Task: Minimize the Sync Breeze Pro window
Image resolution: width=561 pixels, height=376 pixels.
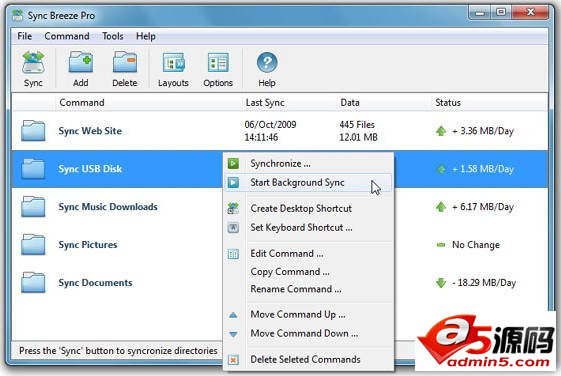Action: click(479, 13)
